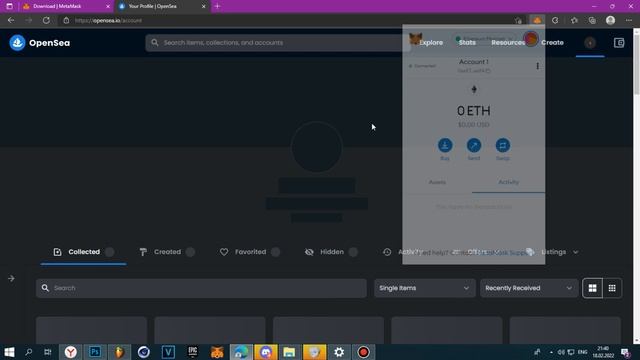Open the OpenSea wallet icon
640x360 pixels.
[x=619, y=42]
